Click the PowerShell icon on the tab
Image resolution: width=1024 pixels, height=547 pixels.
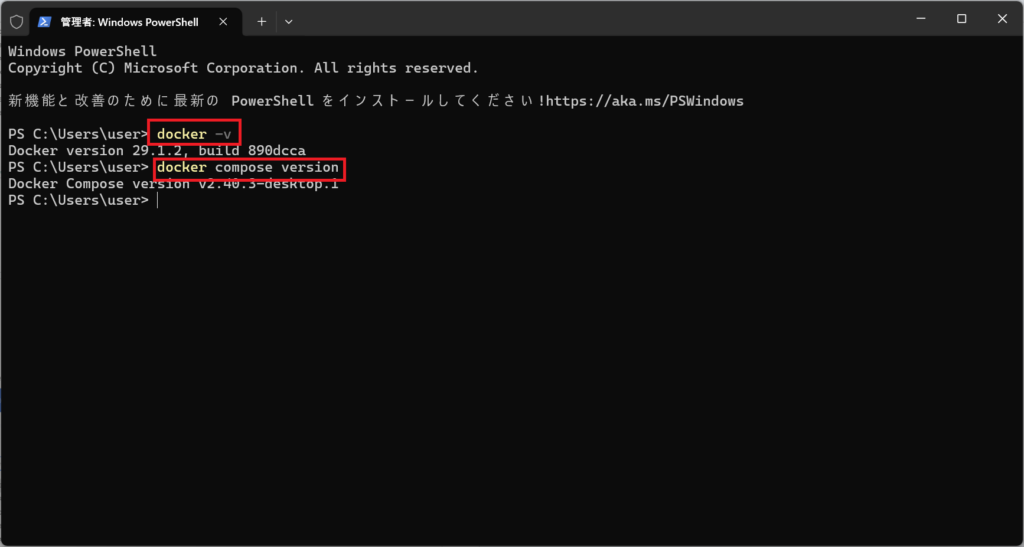pos(44,22)
